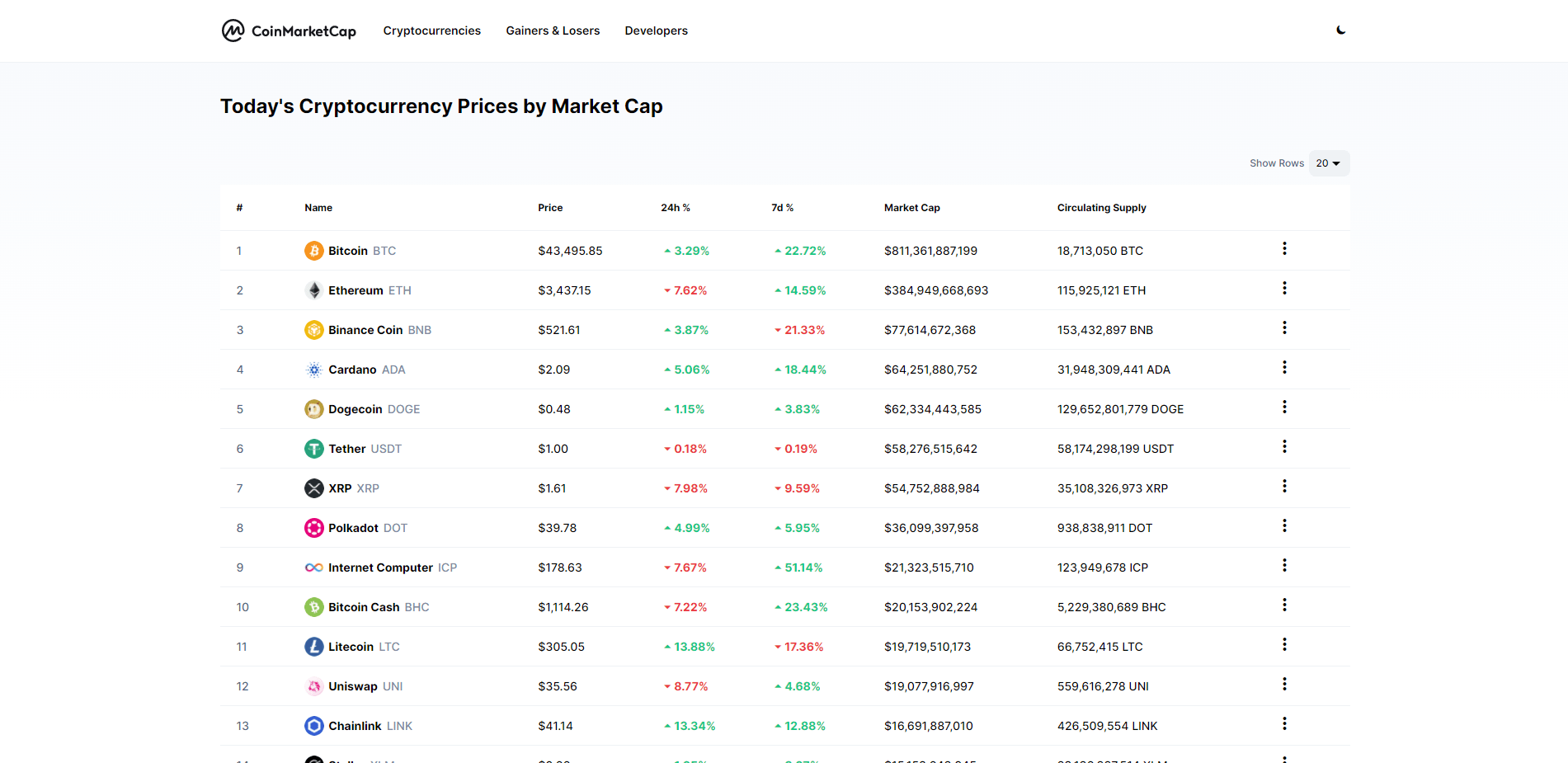Sort by the 7d % column header

click(x=783, y=208)
